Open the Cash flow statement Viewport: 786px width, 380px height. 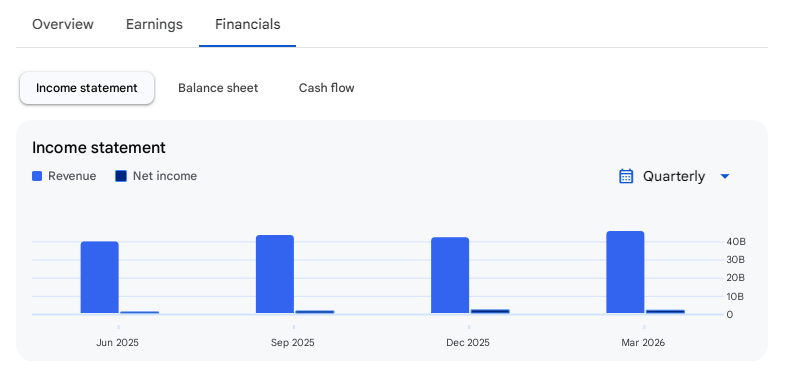pyautogui.click(x=326, y=88)
